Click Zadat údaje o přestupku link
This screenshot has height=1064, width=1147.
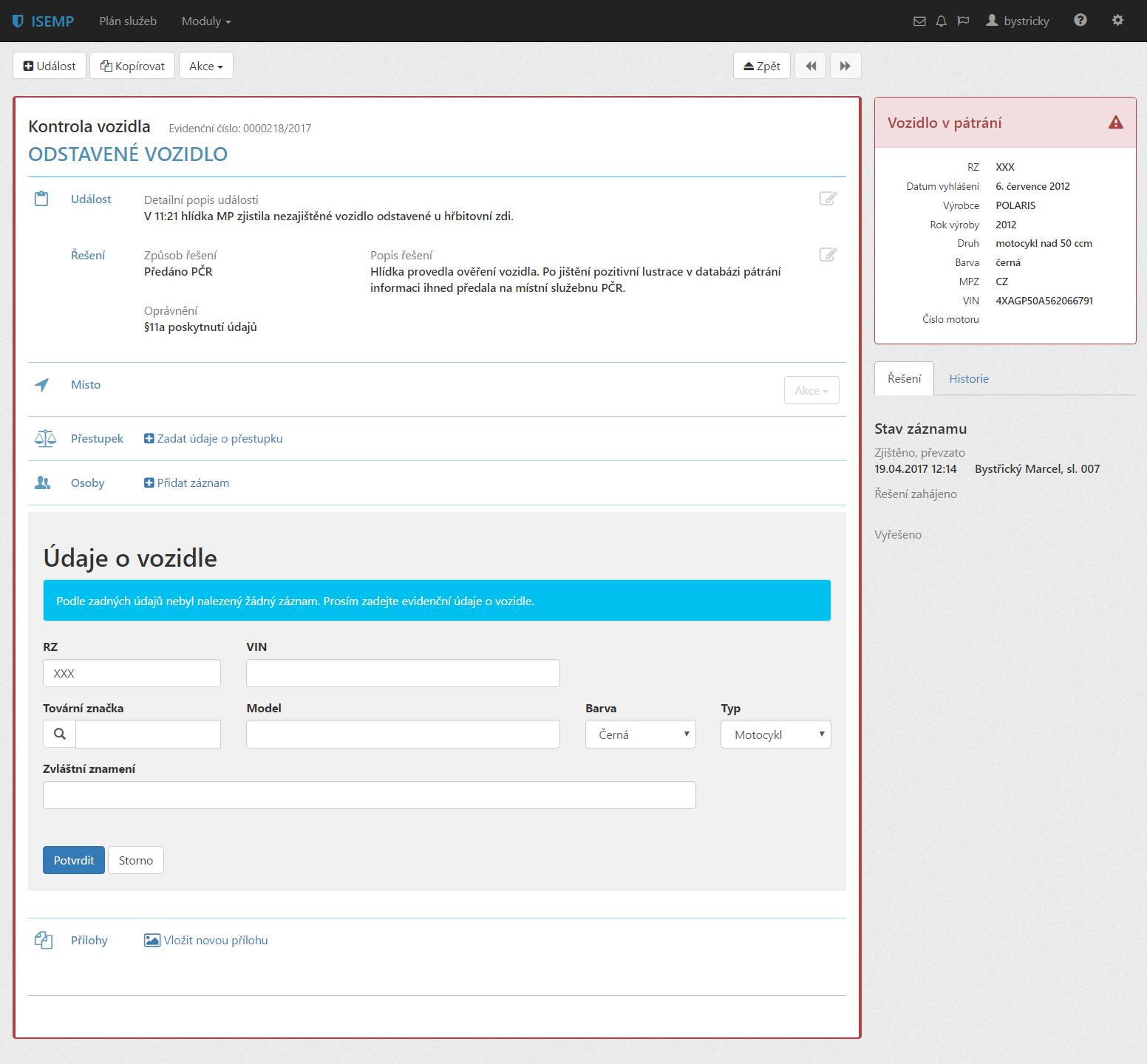[213, 438]
